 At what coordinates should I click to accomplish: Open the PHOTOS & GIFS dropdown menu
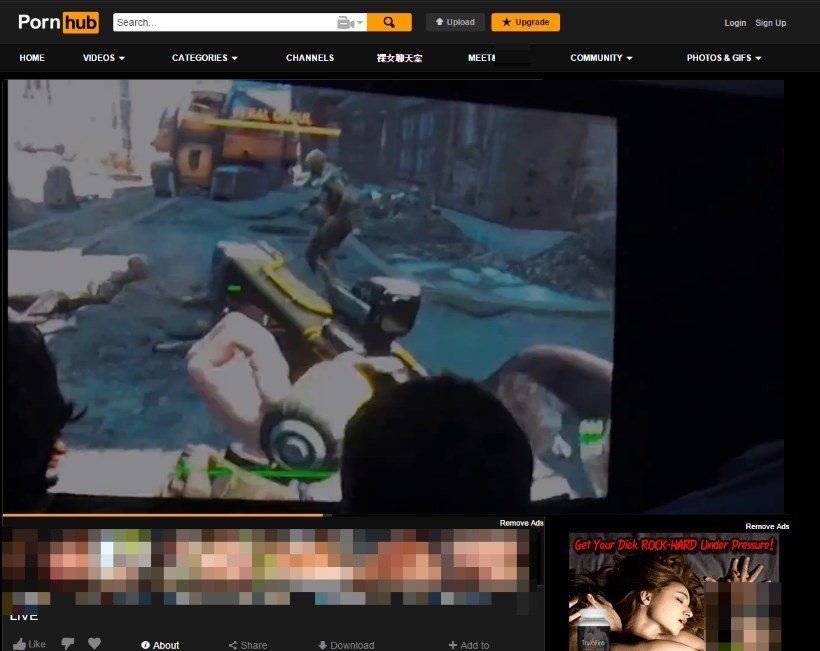point(724,58)
